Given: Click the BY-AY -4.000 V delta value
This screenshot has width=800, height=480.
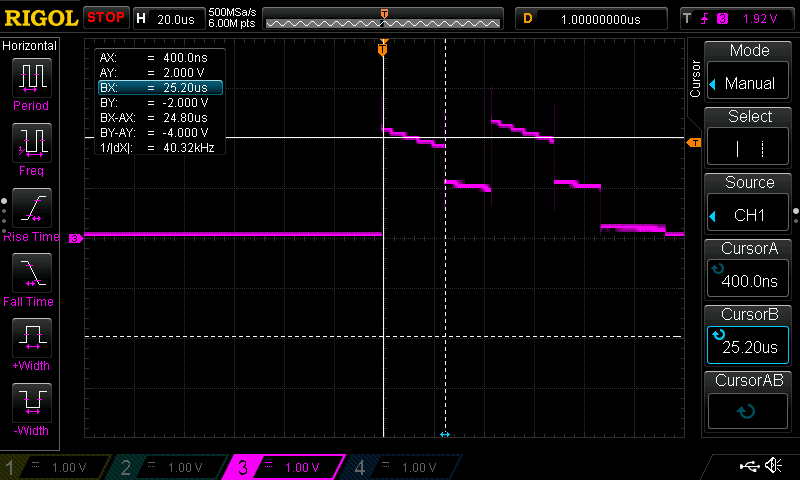Looking at the screenshot, I should 185,133.
